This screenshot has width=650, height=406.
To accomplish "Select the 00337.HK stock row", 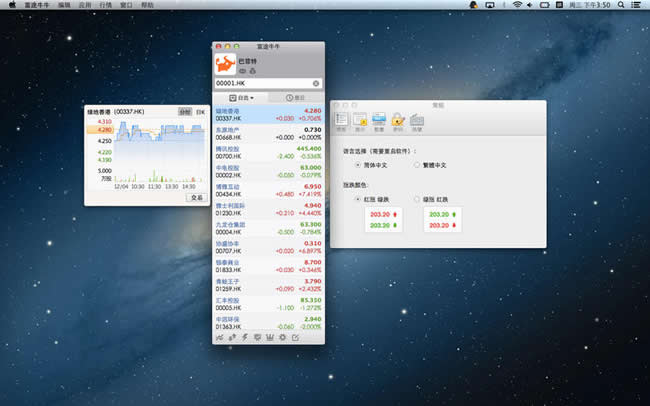I will point(268,115).
